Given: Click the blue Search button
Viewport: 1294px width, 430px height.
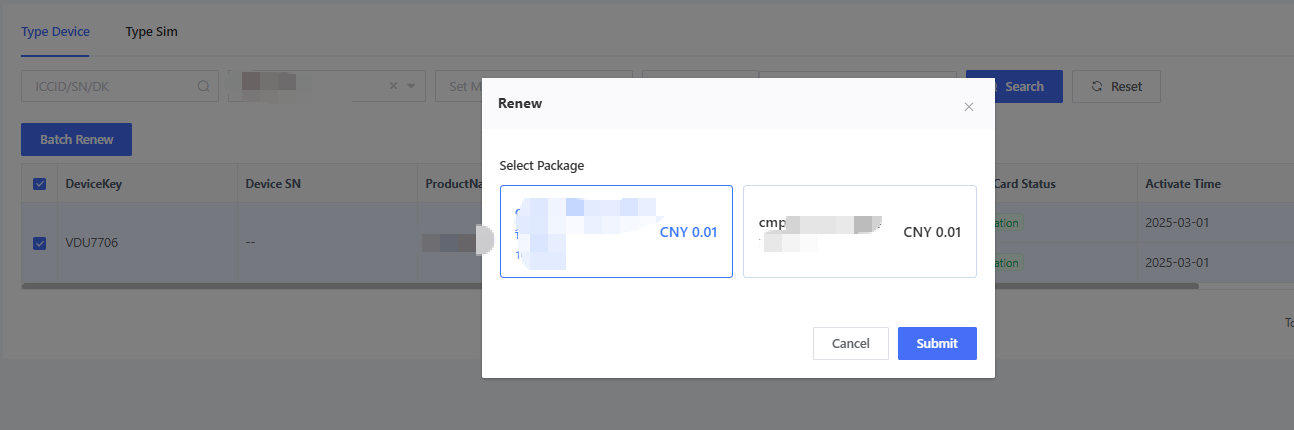Looking at the screenshot, I should 1014,87.
